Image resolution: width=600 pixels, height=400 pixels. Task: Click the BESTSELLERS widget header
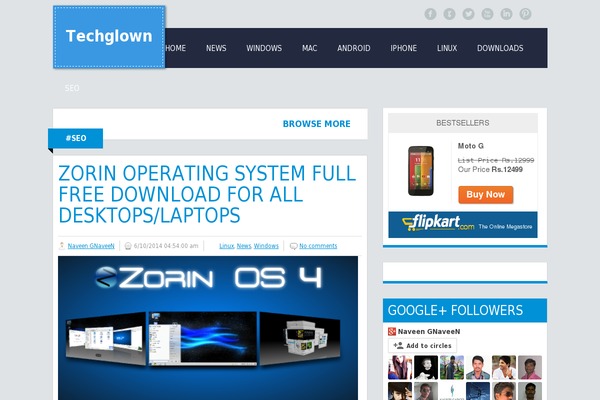(x=463, y=123)
